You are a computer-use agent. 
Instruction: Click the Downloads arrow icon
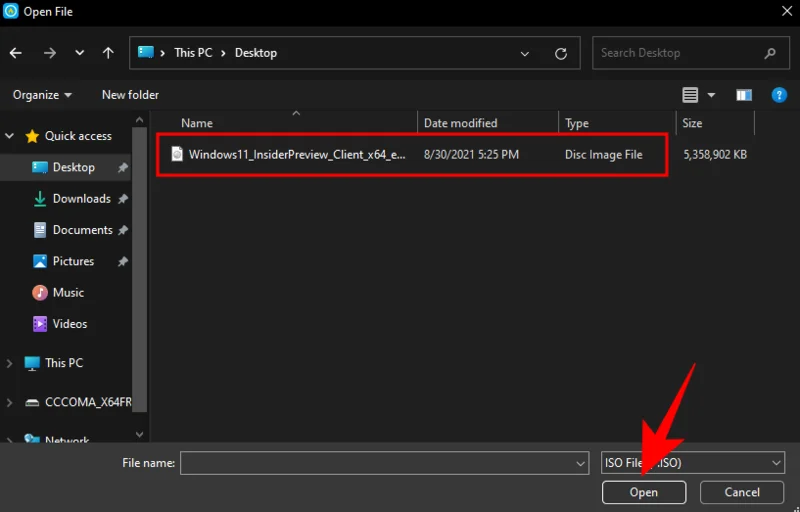pos(40,199)
